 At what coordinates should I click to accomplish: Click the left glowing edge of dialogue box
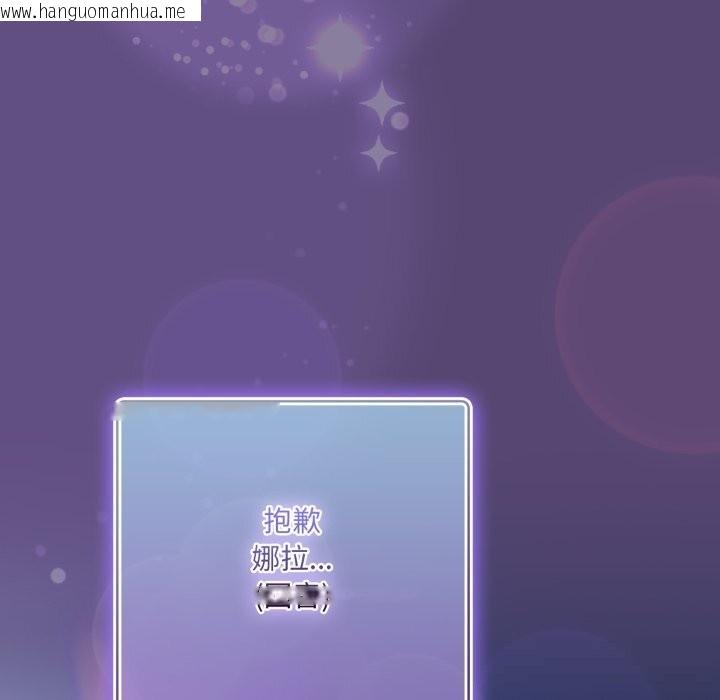click(x=118, y=550)
